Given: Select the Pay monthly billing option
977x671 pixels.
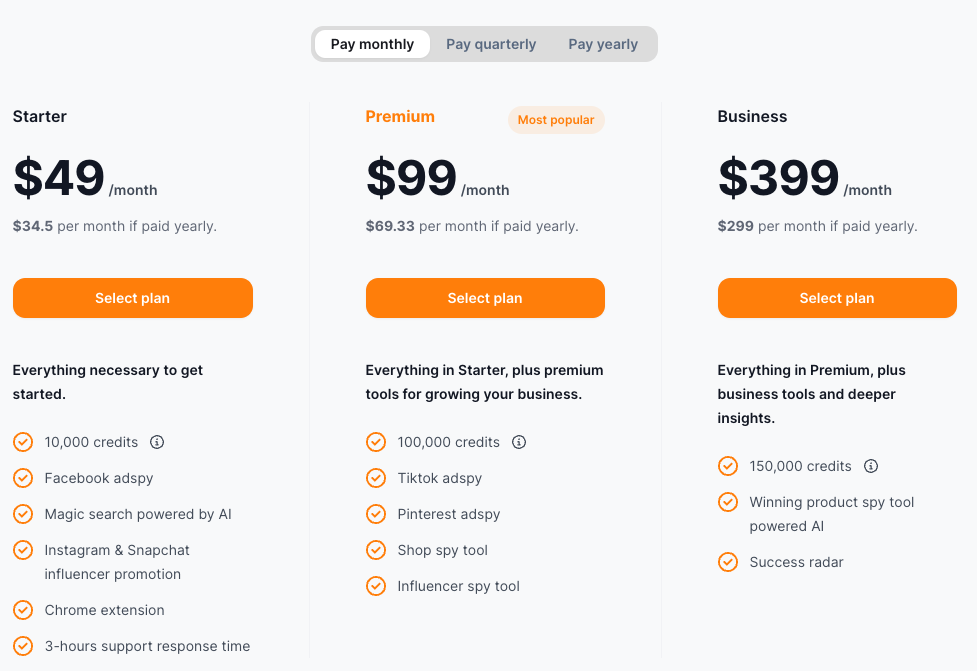Looking at the screenshot, I should pos(372,44).
